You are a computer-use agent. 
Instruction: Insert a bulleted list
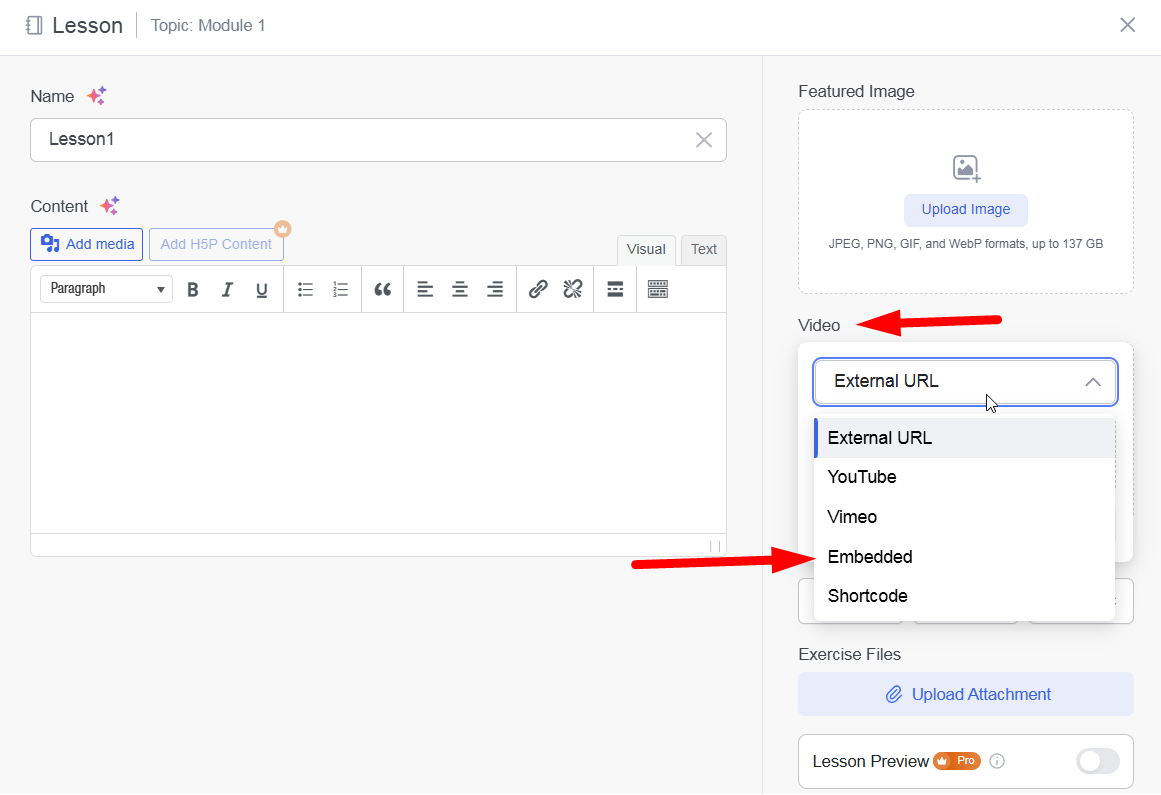coord(306,290)
